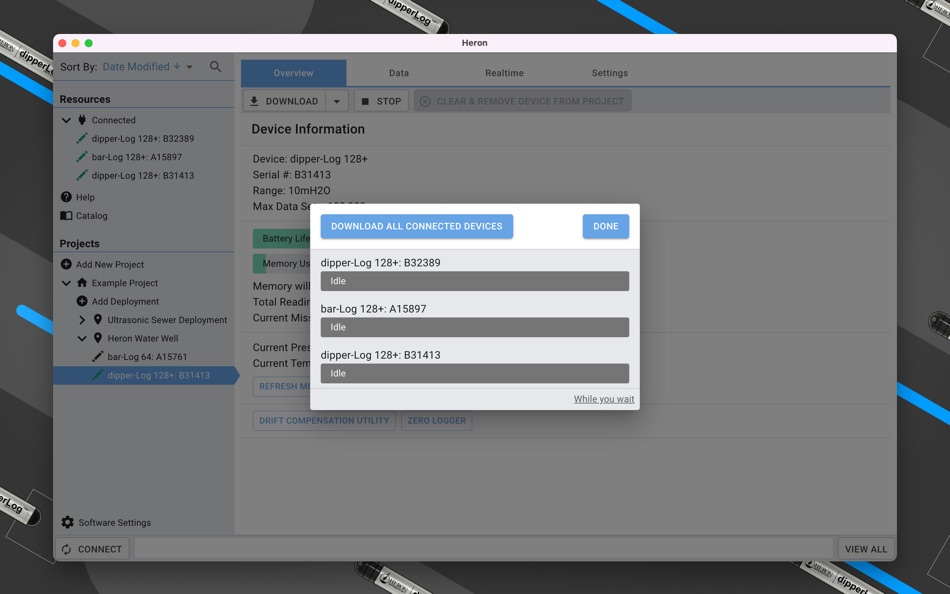Screen dimensions: 950x594
Task: Click the Done button in dialog
Action: click(606, 226)
